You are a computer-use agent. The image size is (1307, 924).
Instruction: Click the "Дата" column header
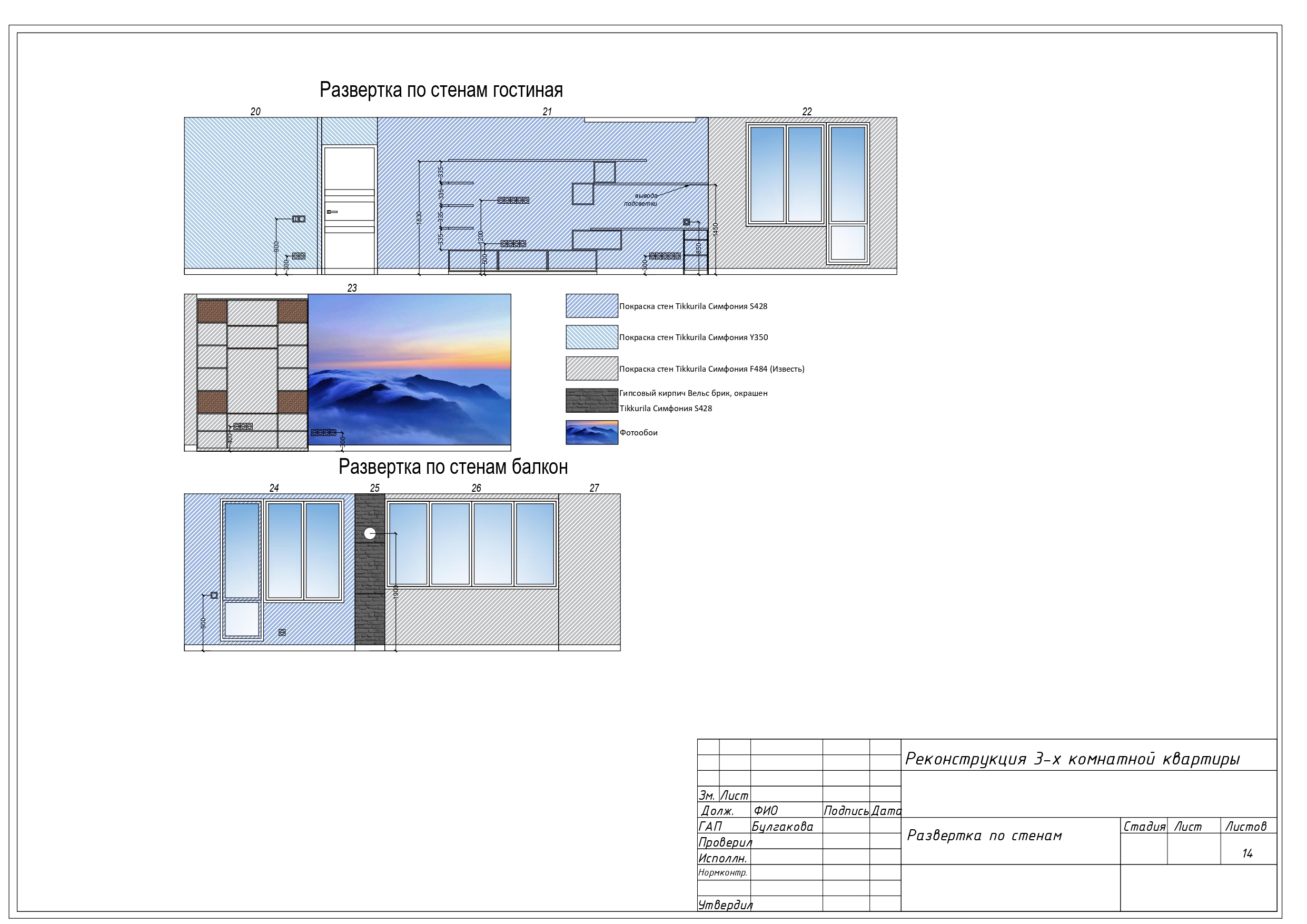coord(886,811)
